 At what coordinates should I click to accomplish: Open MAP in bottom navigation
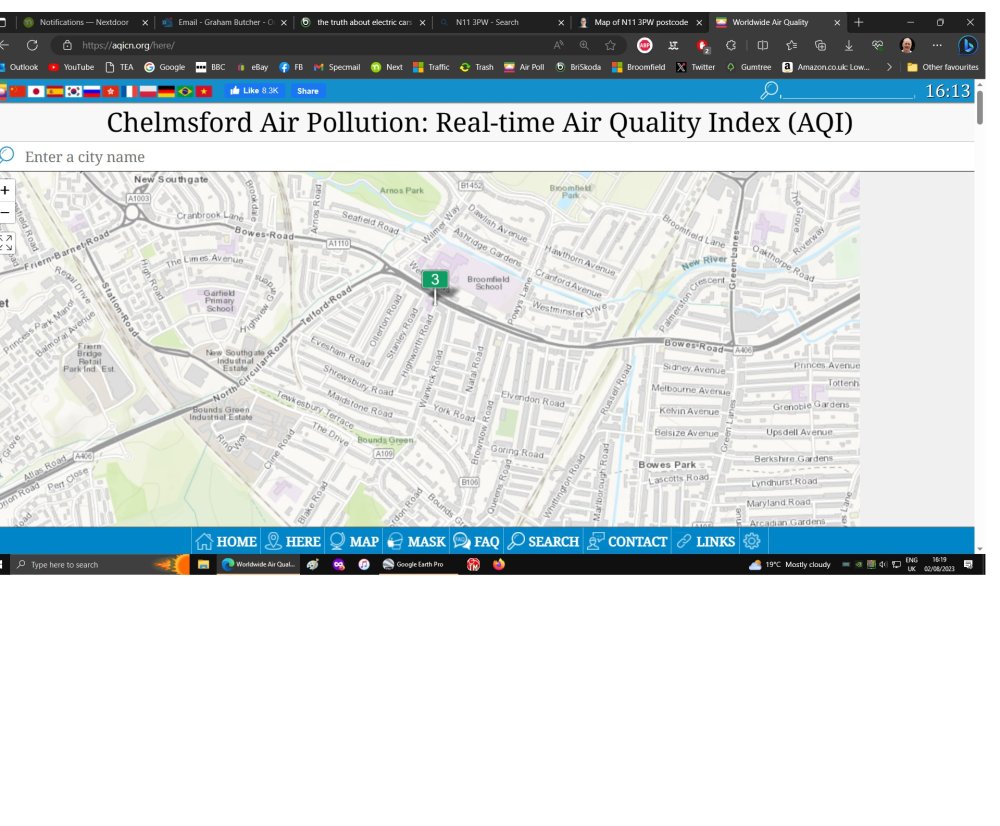coord(354,541)
